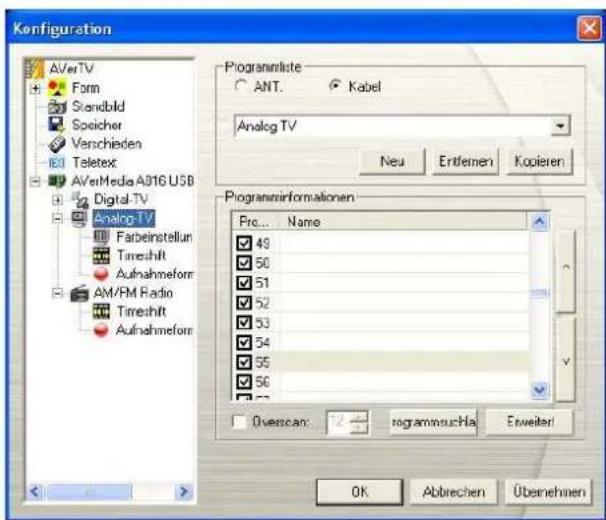
Task: Click the program list scroll-down arrow
Action: (540, 389)
